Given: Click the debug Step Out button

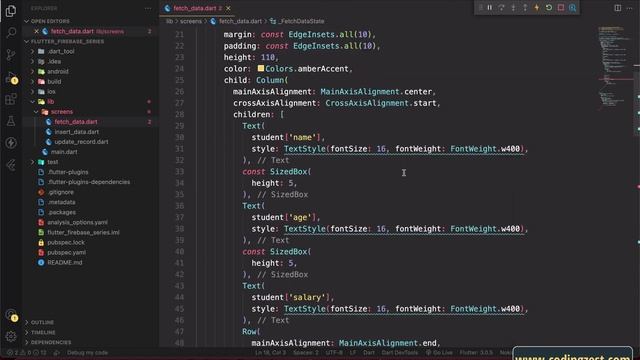Looking at the screenshot, I should tap(525, 8).
